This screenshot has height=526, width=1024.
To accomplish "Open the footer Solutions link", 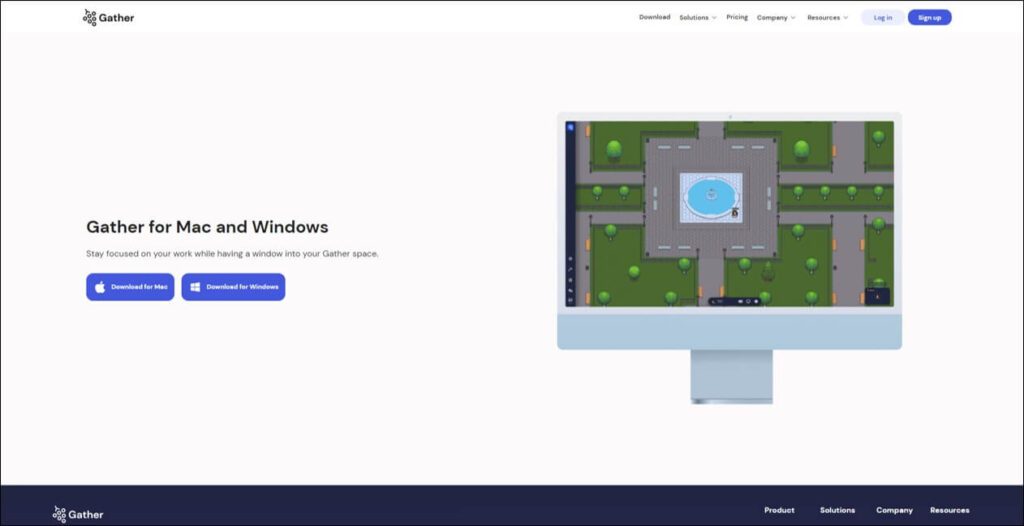I will [837, 510].
